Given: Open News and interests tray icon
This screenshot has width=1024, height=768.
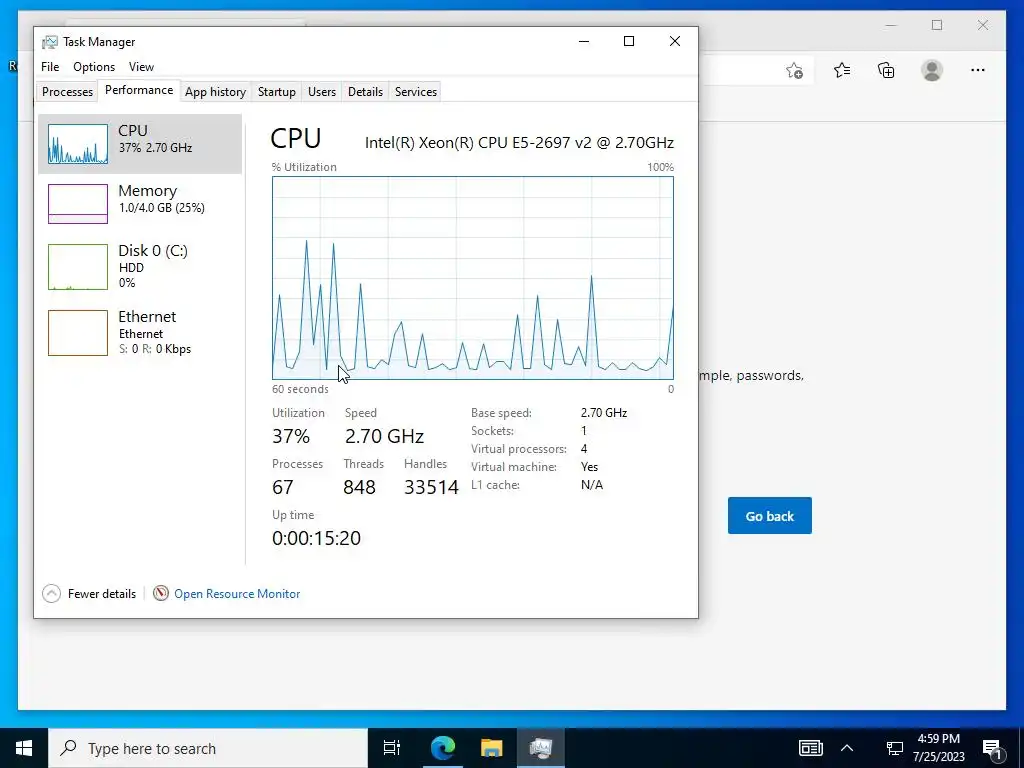Looking at the screenshot, I should 810,748.
